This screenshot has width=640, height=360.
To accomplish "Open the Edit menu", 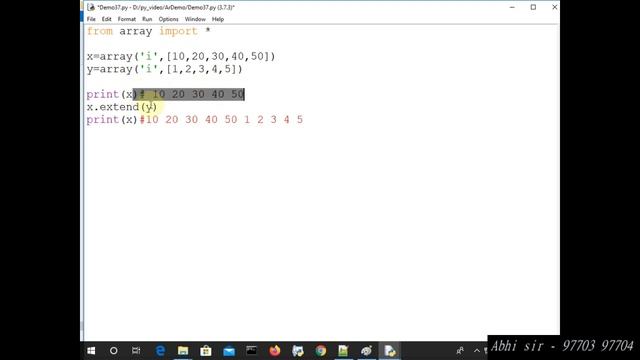I will 107,19.
